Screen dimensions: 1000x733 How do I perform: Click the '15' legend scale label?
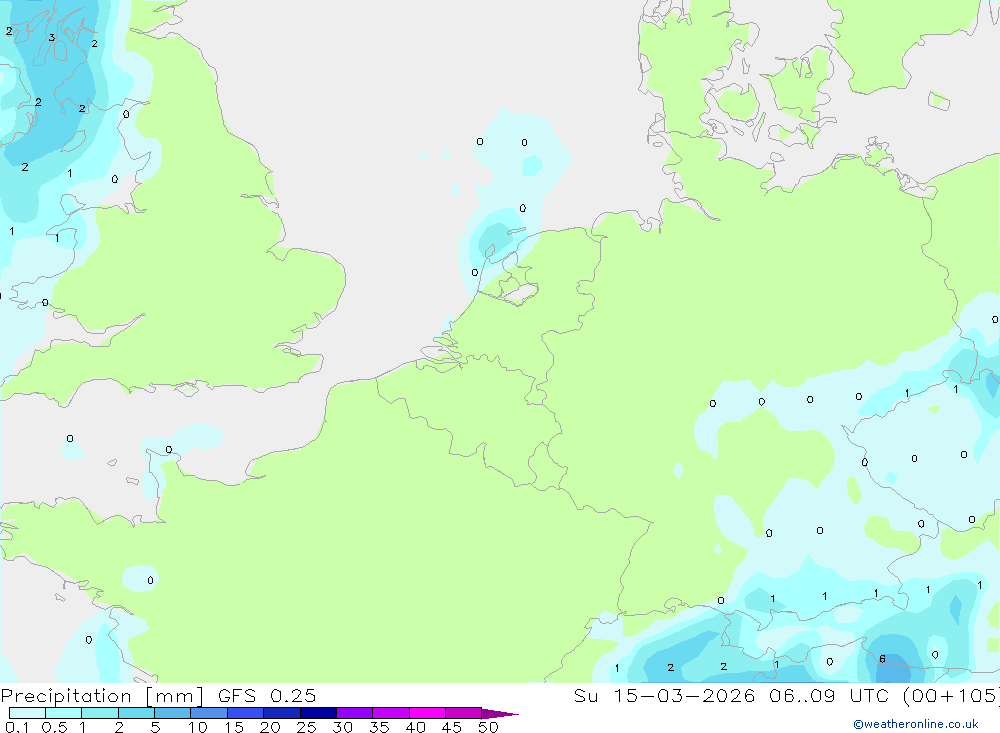[x=234, y=727]
